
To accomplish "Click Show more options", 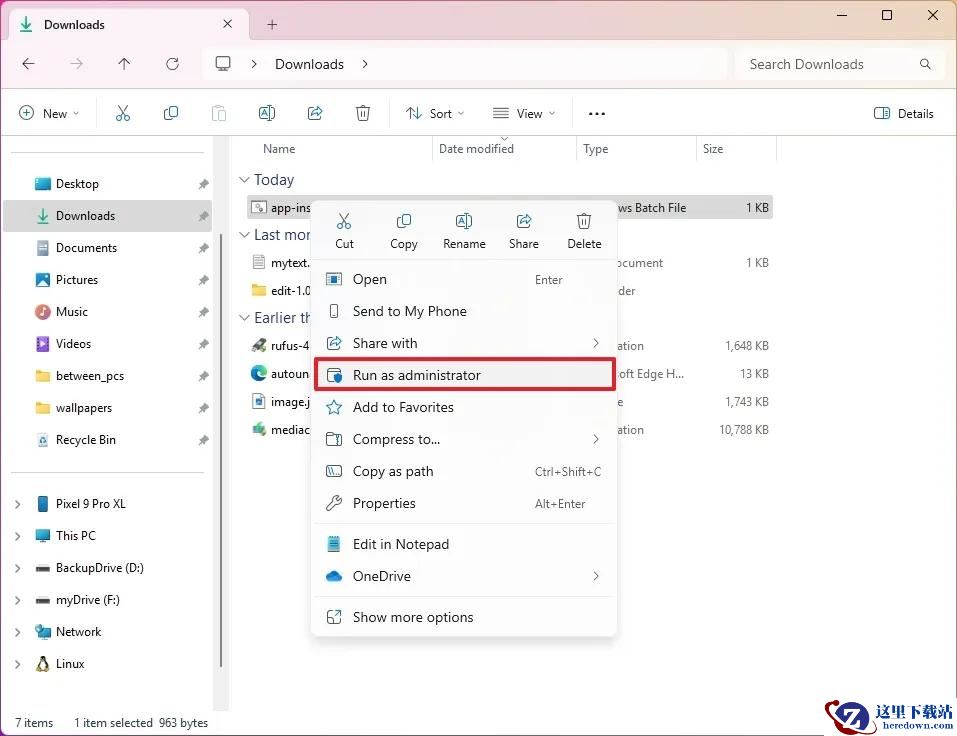I will click(464, 617).
